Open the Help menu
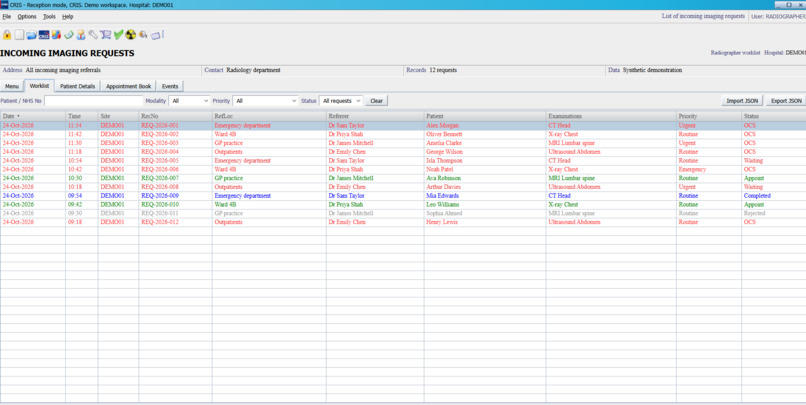Image resolution: width=806 pixels, height=405 pixels. 67,16
